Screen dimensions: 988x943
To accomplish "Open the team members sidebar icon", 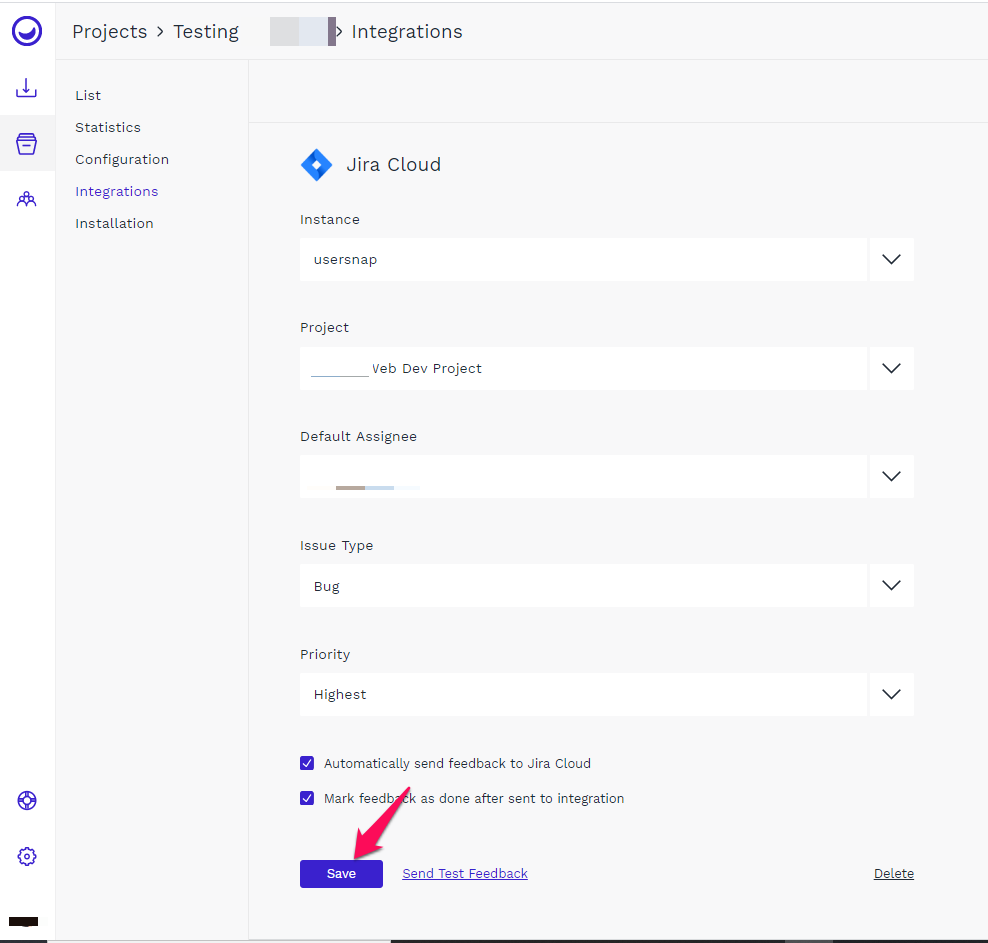I will click(26, 200).
